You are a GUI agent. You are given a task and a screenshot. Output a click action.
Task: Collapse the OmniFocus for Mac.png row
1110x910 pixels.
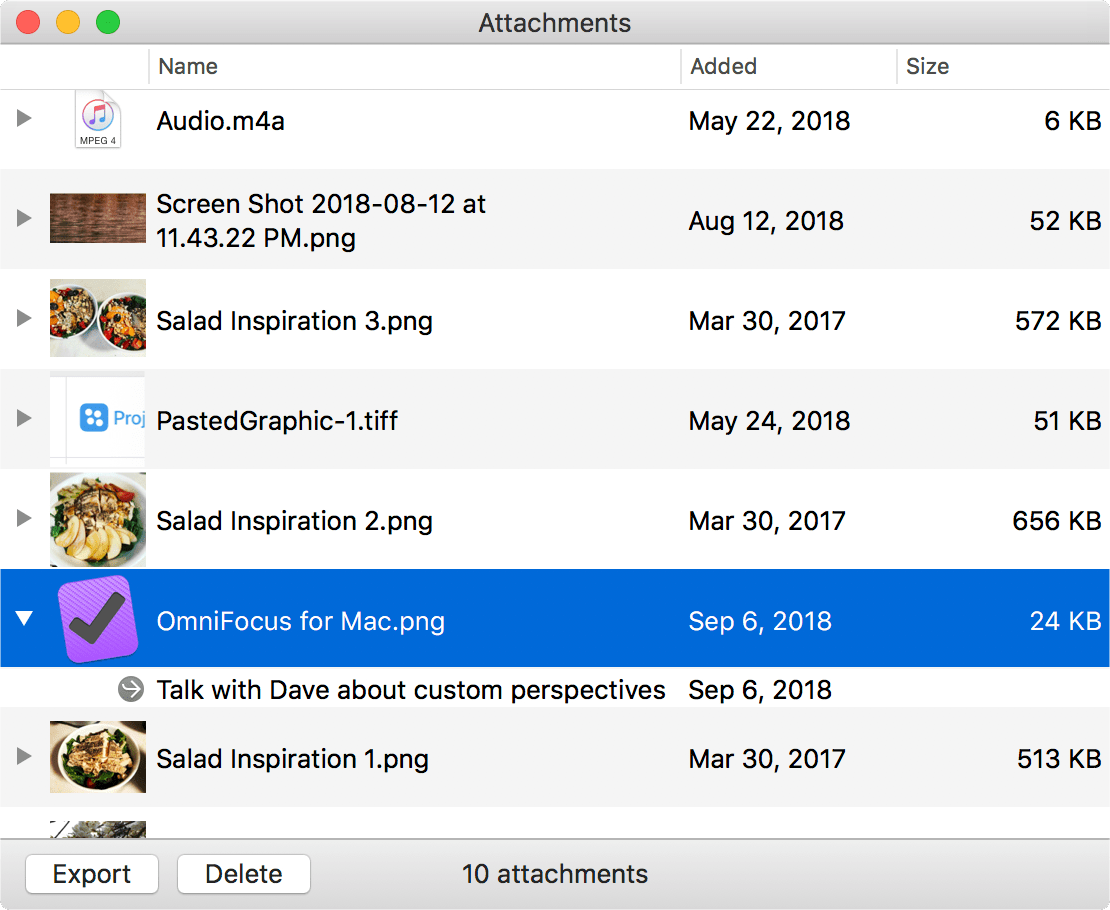(x=24, y=618)
